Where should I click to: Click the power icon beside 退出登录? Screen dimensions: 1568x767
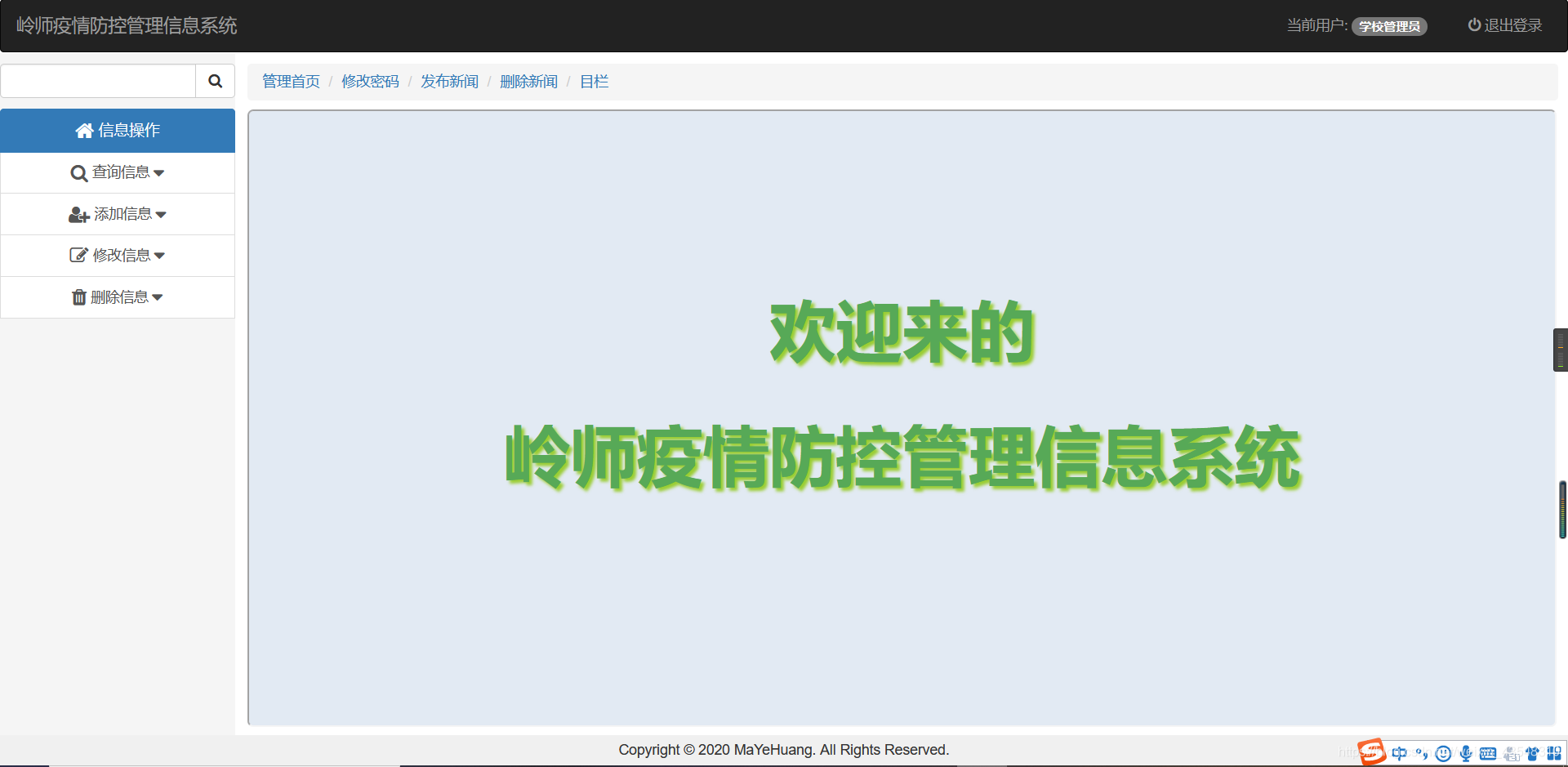click(1474, 25)
